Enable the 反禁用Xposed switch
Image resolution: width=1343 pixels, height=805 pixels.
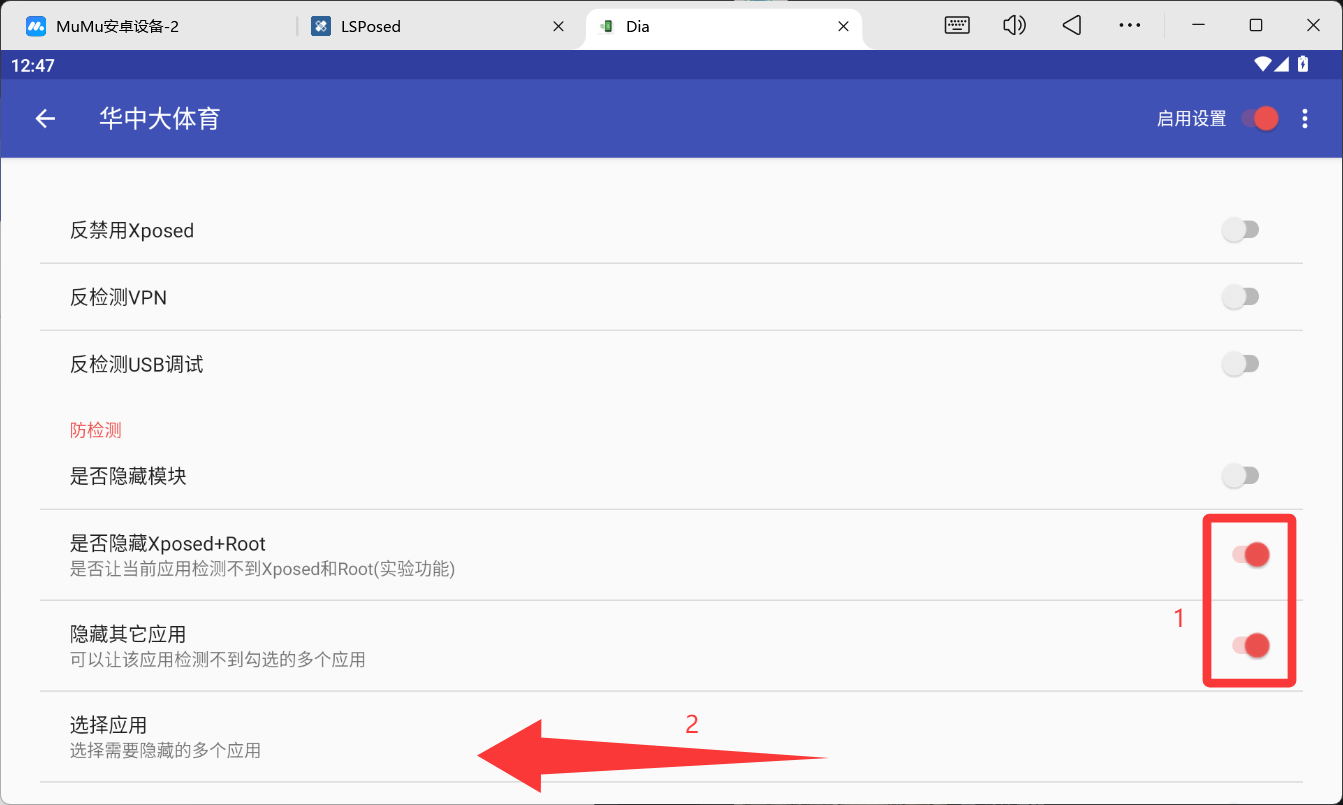[x=1240, y=231]
